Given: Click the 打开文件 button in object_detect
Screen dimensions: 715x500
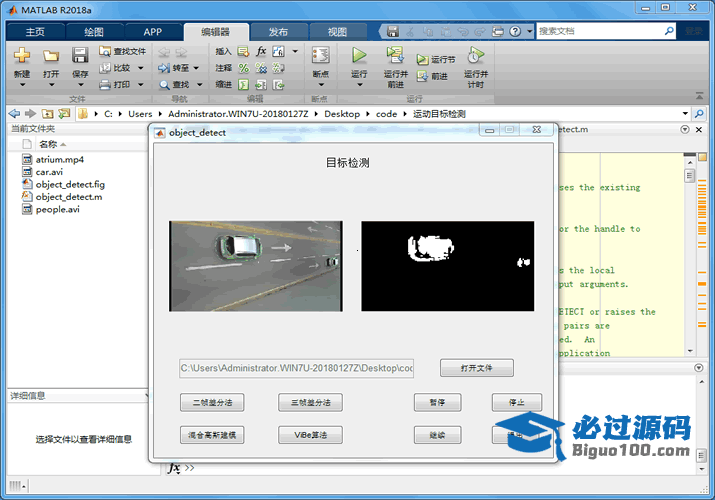Looking at the screenshot, I should (477, 368).
